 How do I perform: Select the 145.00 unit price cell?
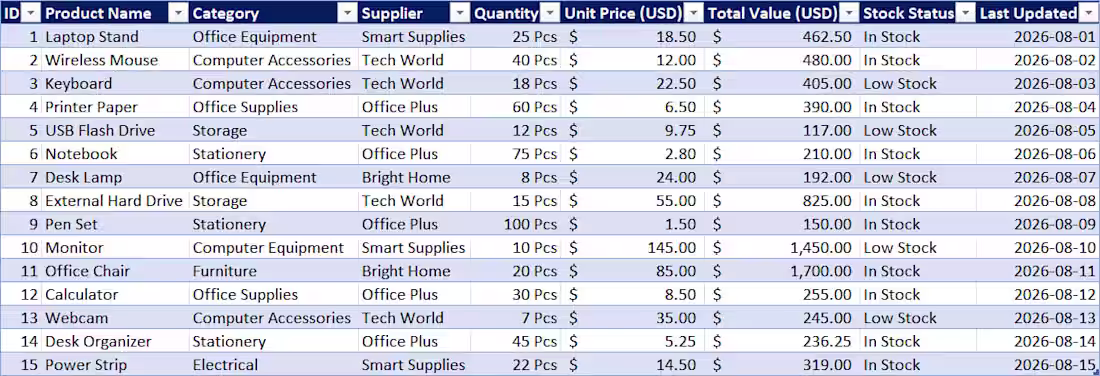[631, 248]
